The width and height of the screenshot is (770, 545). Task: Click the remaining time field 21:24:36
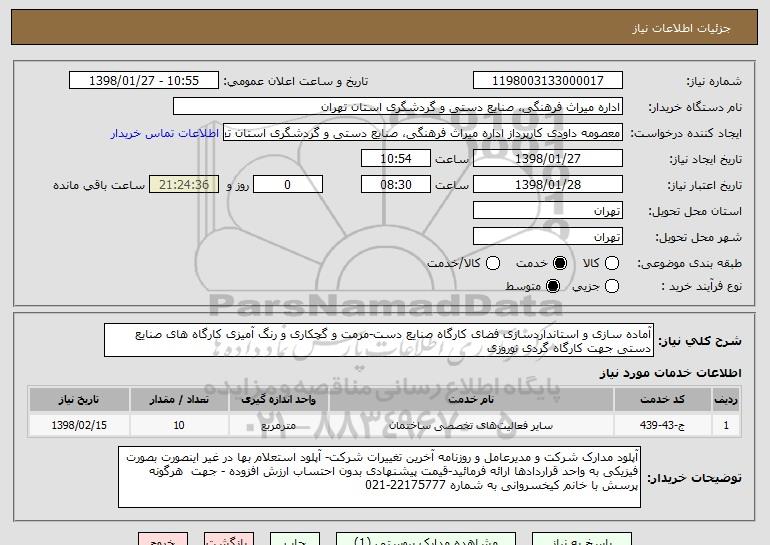(184, 185)
